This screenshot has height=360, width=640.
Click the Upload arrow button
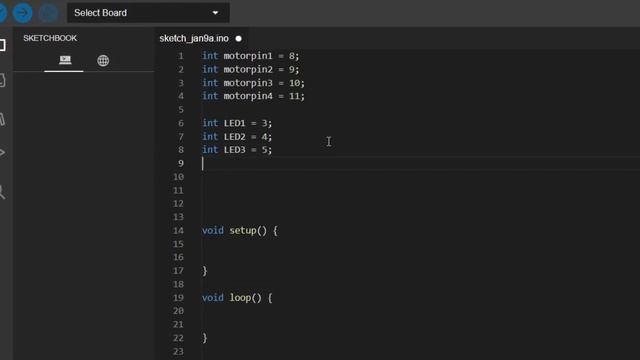click(x=22, y=13)
